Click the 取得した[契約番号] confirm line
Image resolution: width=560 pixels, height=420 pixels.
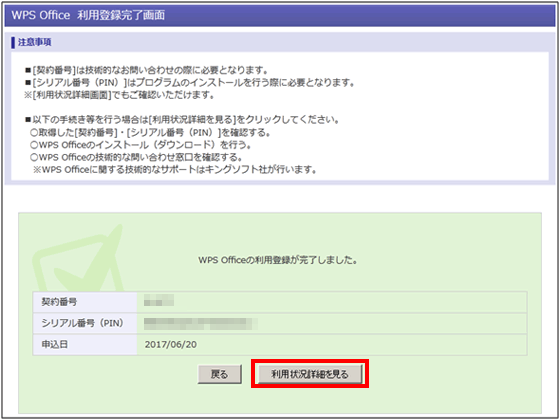150,132
